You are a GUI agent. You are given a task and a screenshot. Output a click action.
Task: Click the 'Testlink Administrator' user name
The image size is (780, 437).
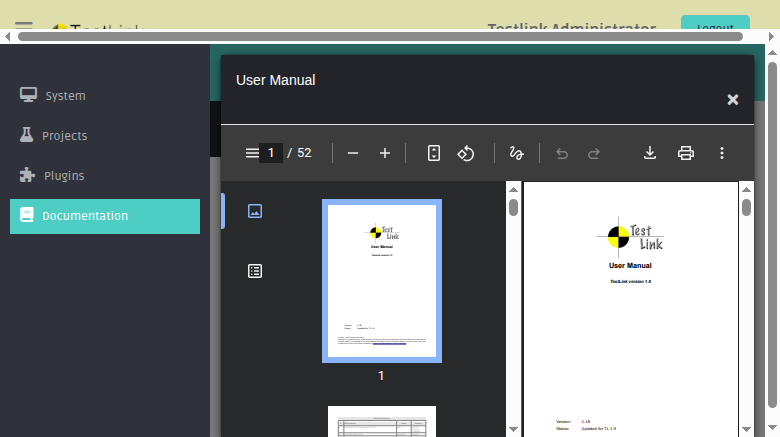click(x=572, y=25)
